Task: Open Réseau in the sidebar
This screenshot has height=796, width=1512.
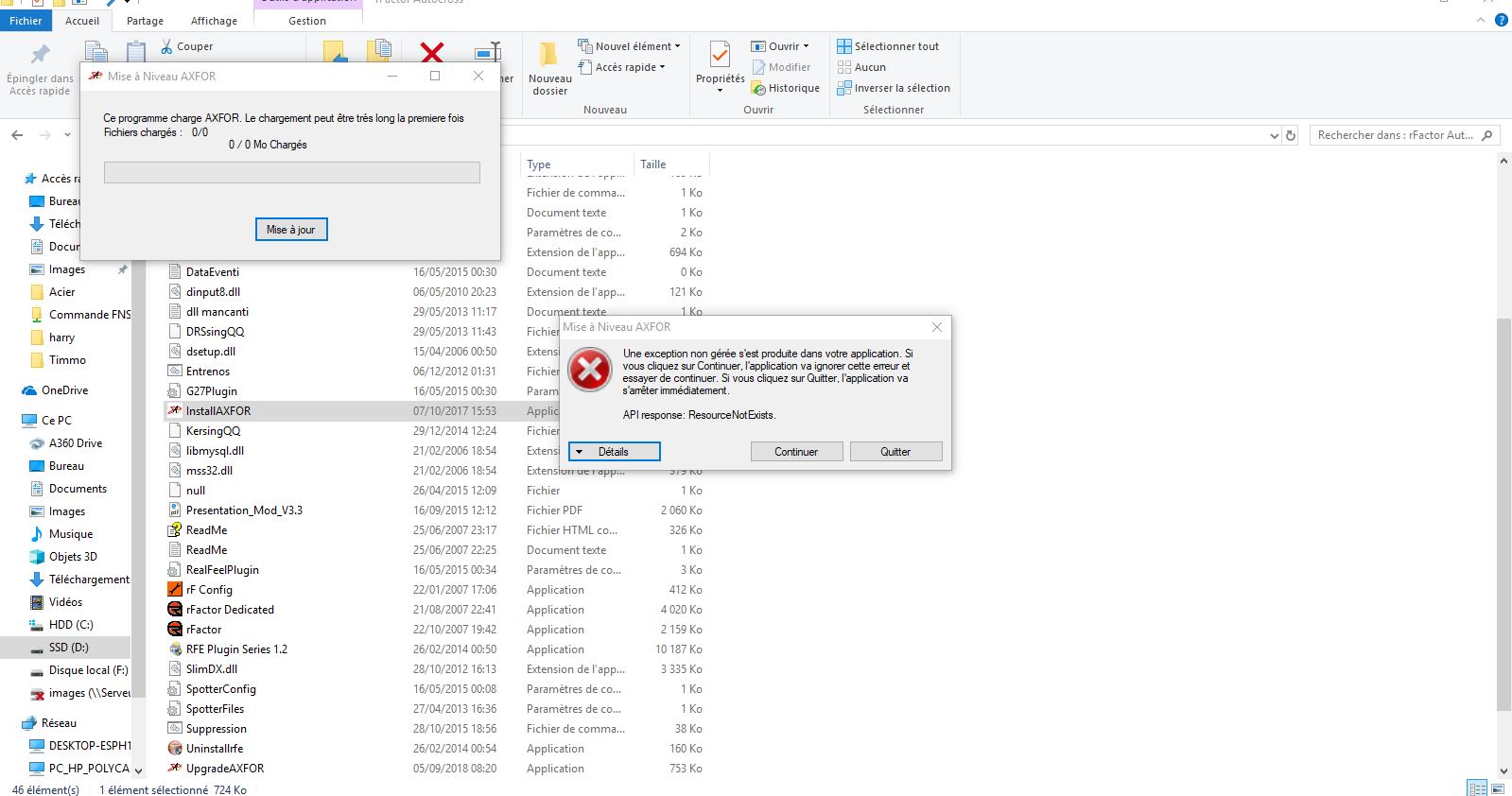Action: 59,723
